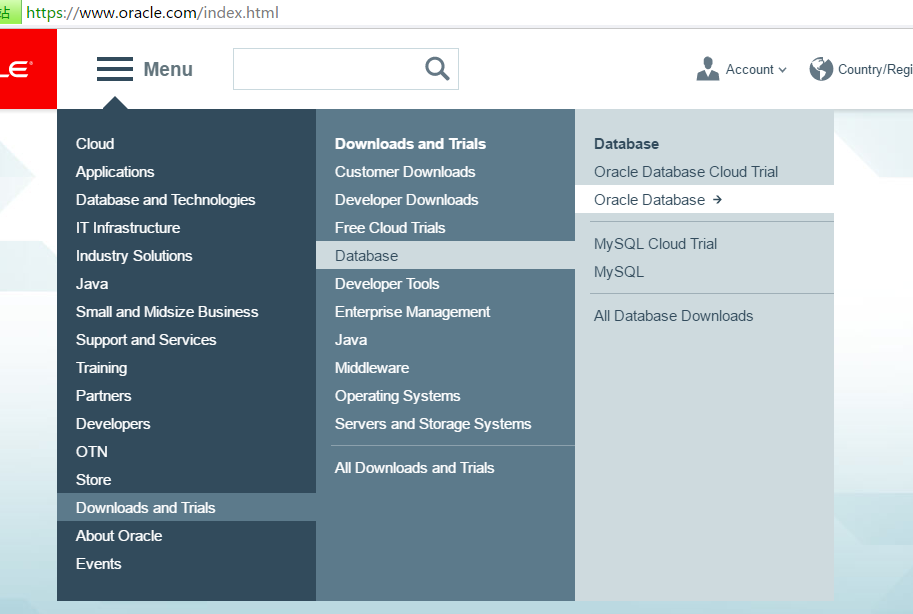
Task: Click the Database panel heading
Action: coord(627,144)
